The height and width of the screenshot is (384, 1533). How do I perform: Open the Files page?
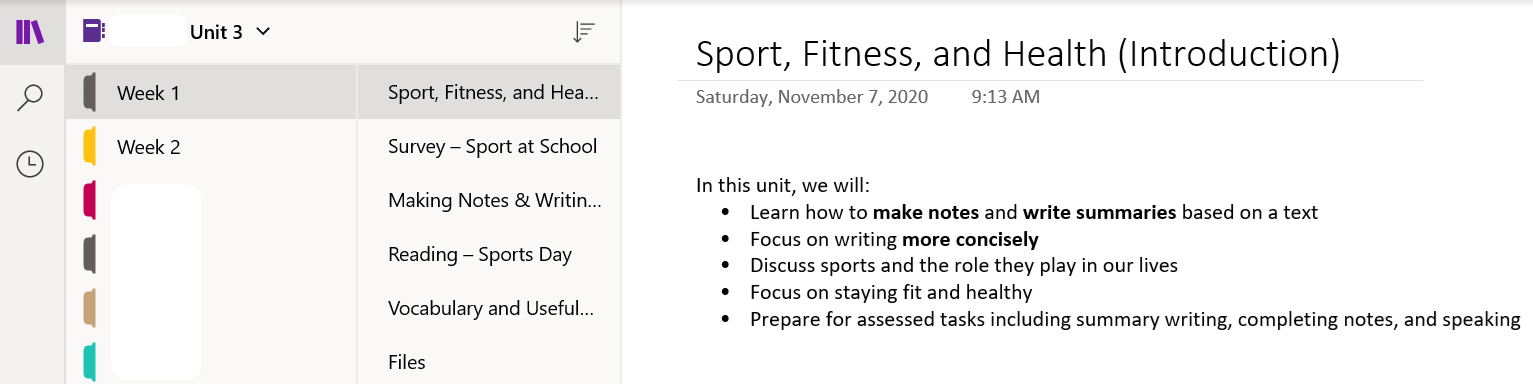pyautogui.click(x=489, y=362)
